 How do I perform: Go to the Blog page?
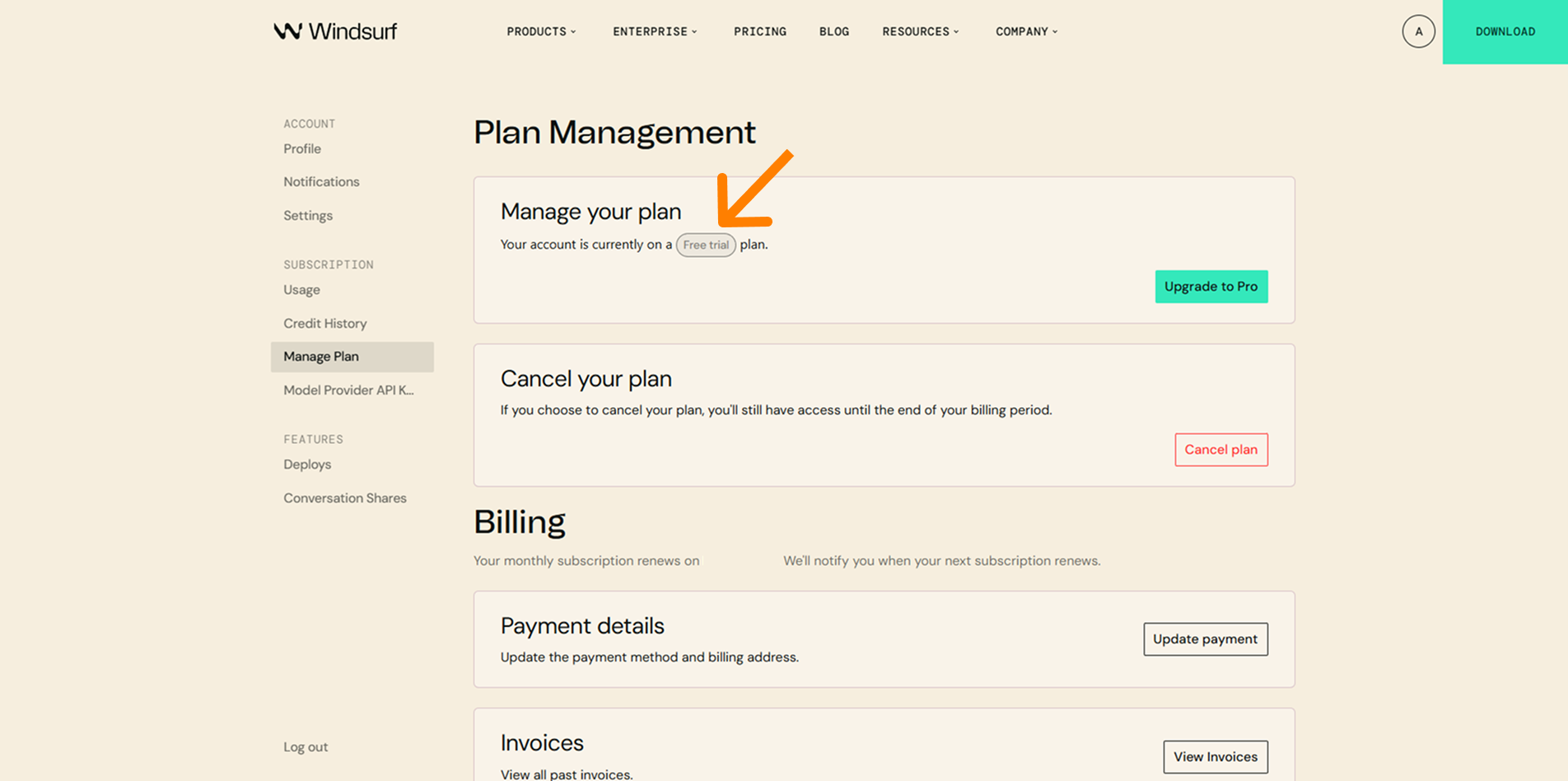833,31
